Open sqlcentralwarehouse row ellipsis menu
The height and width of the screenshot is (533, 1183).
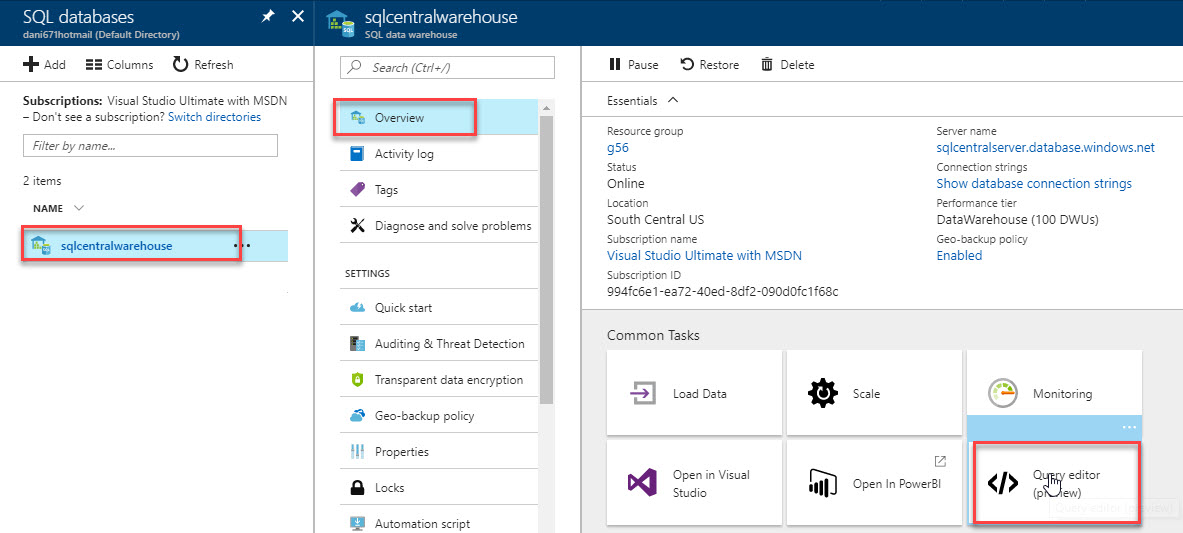click(242, 245)
